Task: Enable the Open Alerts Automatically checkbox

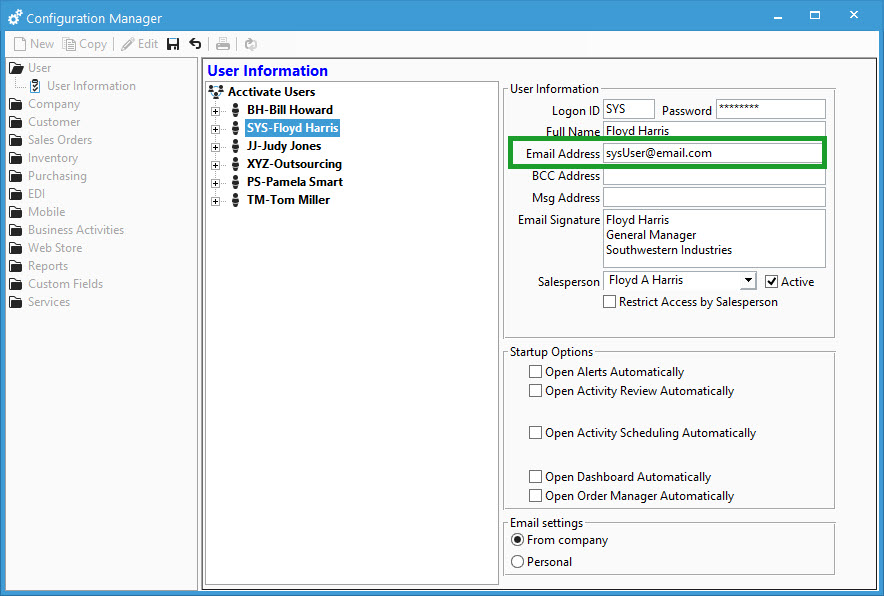Action: (536, 371)
